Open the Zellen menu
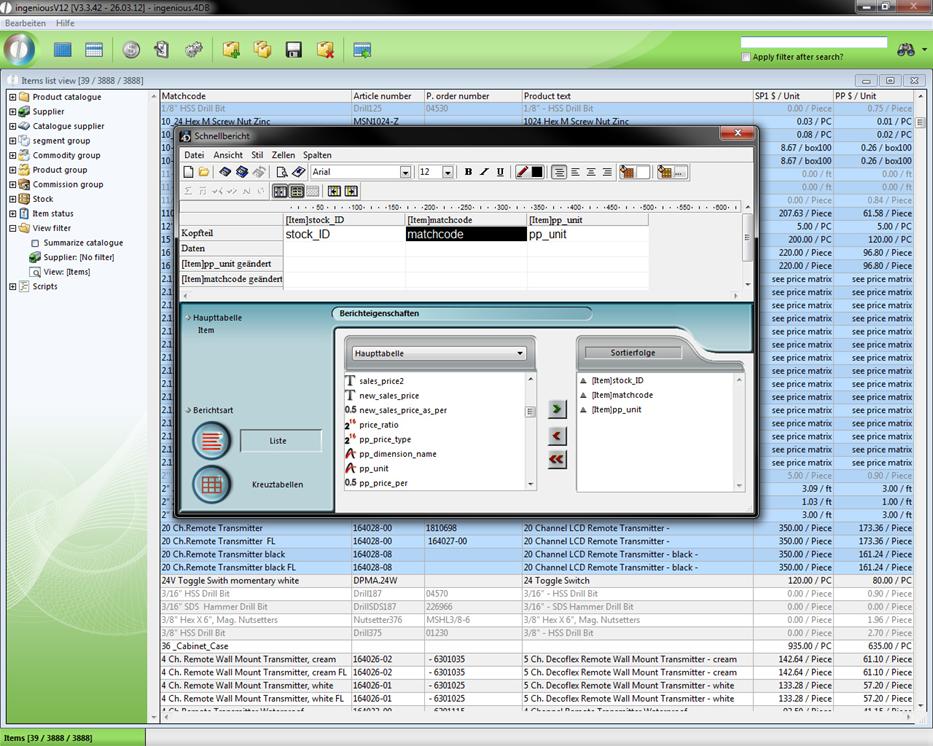 point(283,155)
